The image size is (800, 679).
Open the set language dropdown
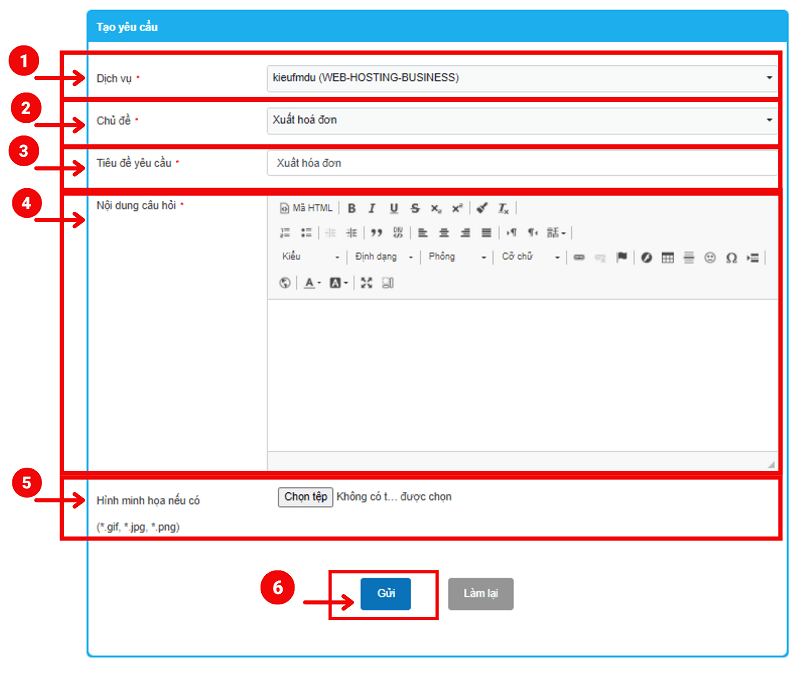point(556,233)
